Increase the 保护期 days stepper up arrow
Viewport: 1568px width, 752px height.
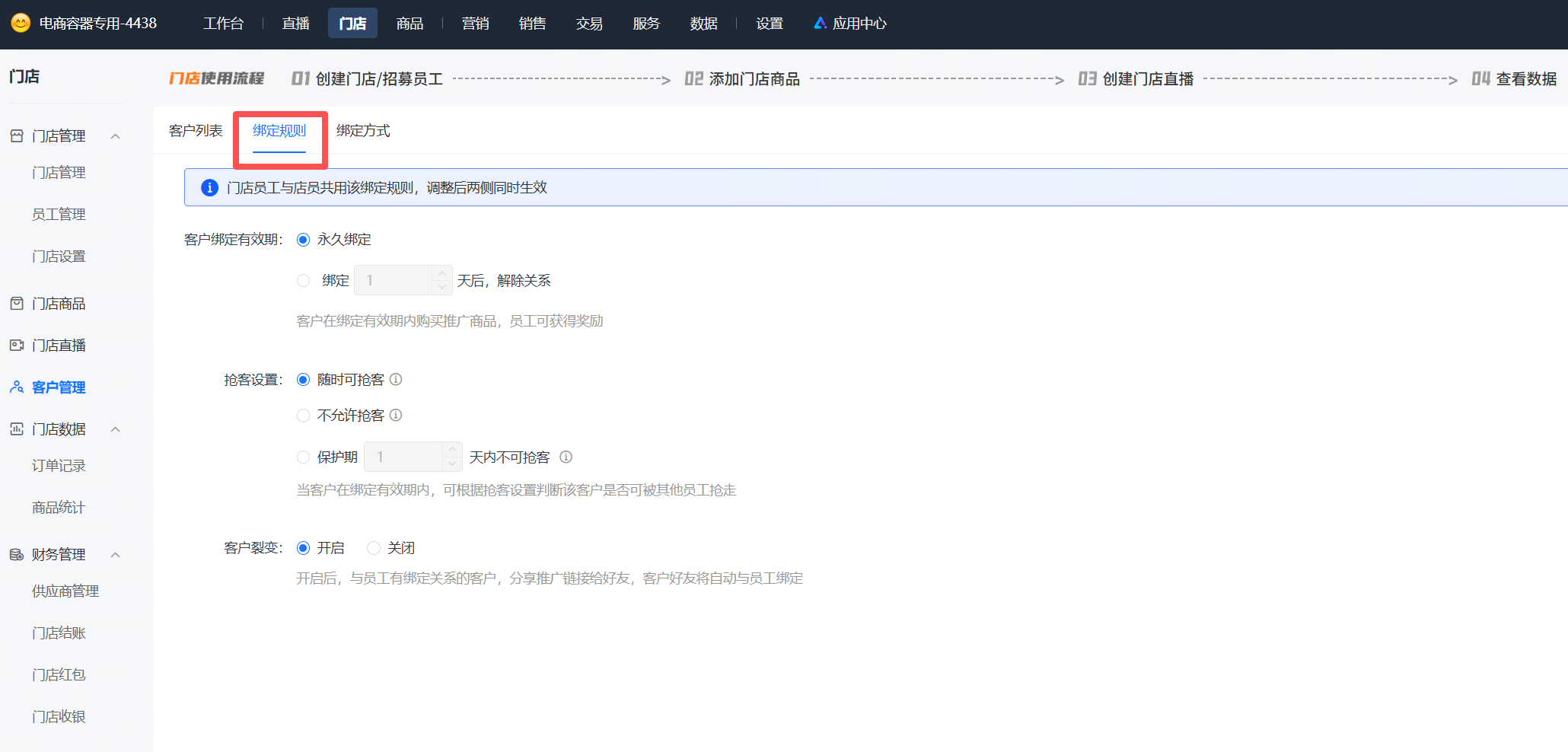(x=452, y=450)
